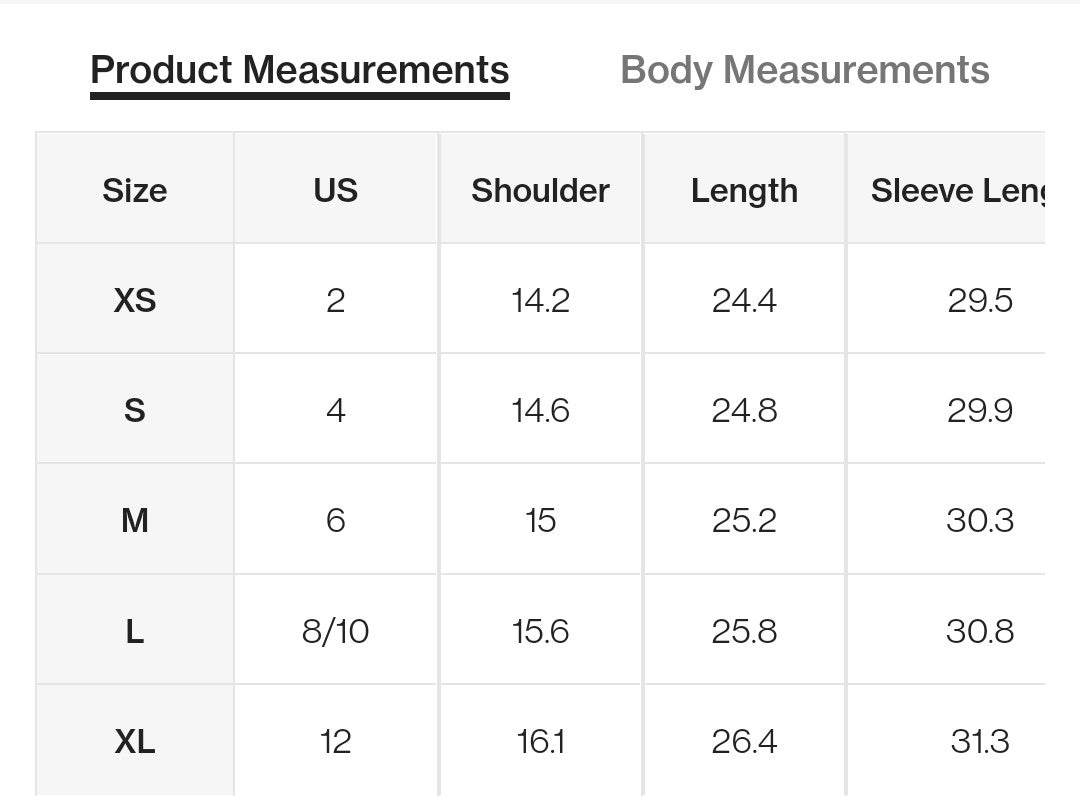Click the Length column header
The image size is (1080, 796).
[744, 190]
